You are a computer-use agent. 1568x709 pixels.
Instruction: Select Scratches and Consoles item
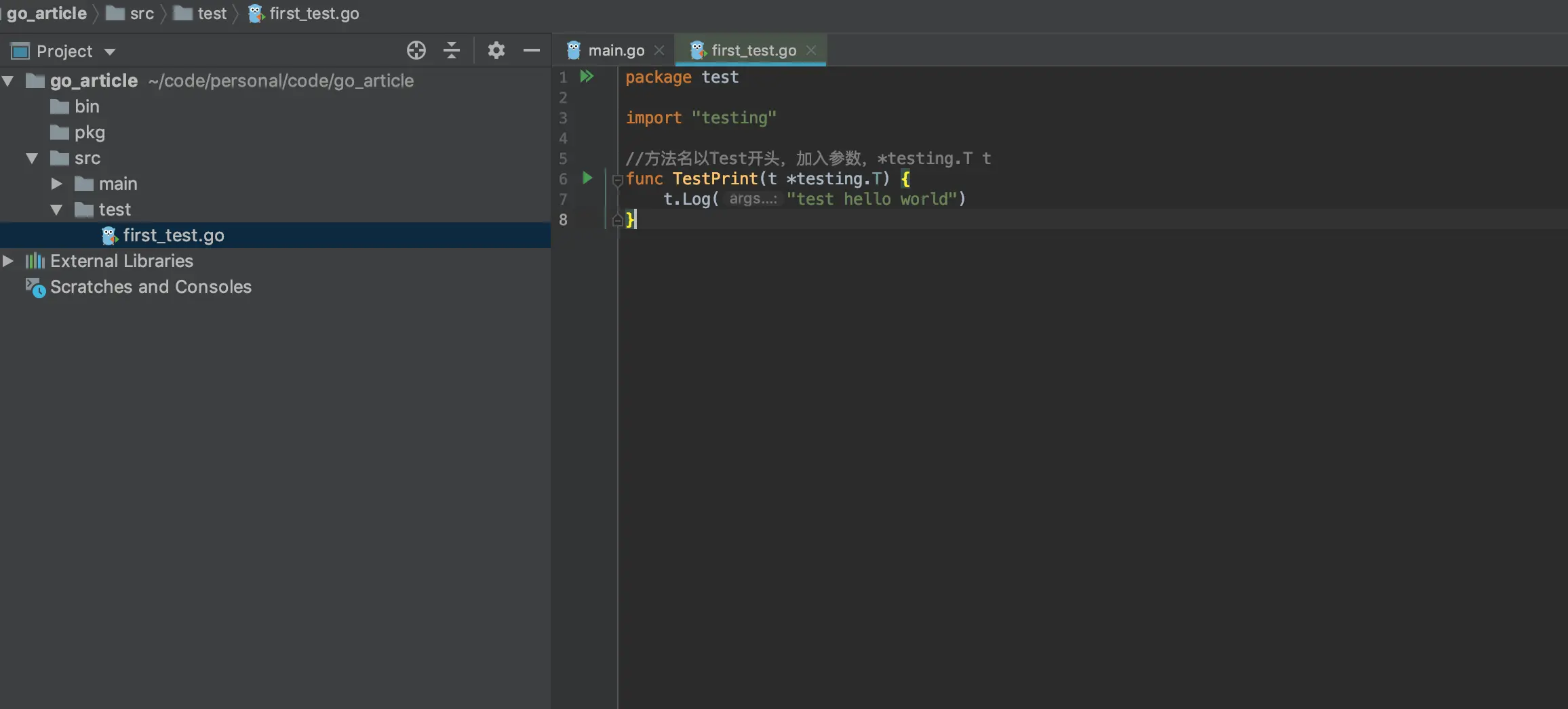pos(151,287)
